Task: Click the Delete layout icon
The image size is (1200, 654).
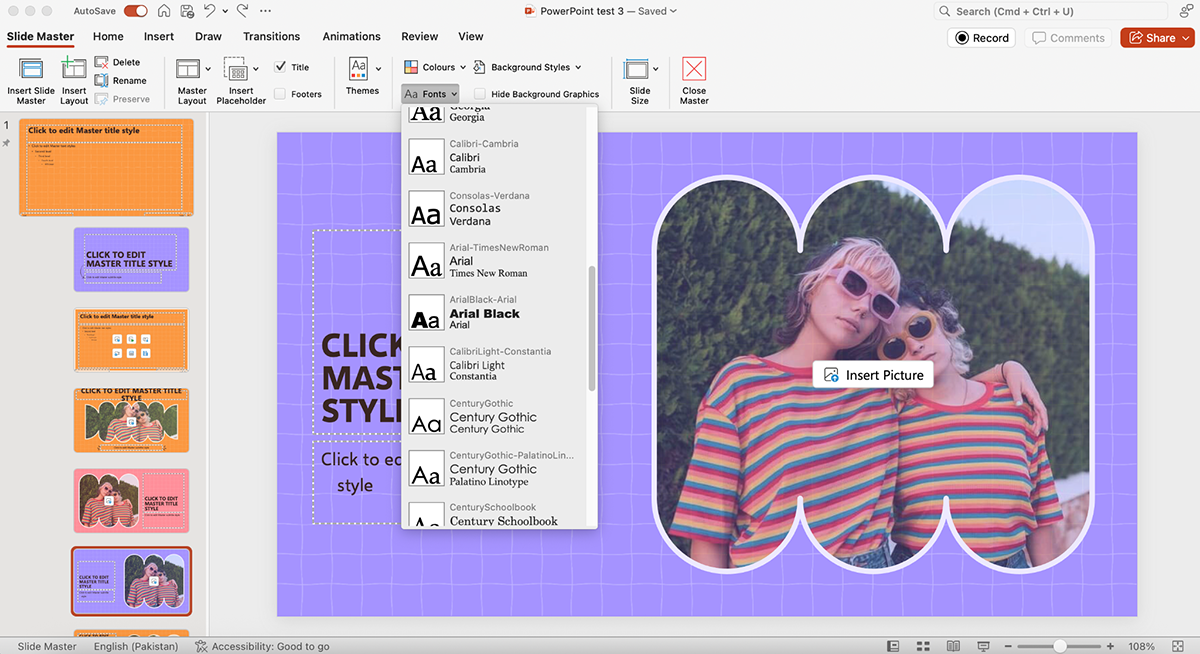Action: point(102,62)
